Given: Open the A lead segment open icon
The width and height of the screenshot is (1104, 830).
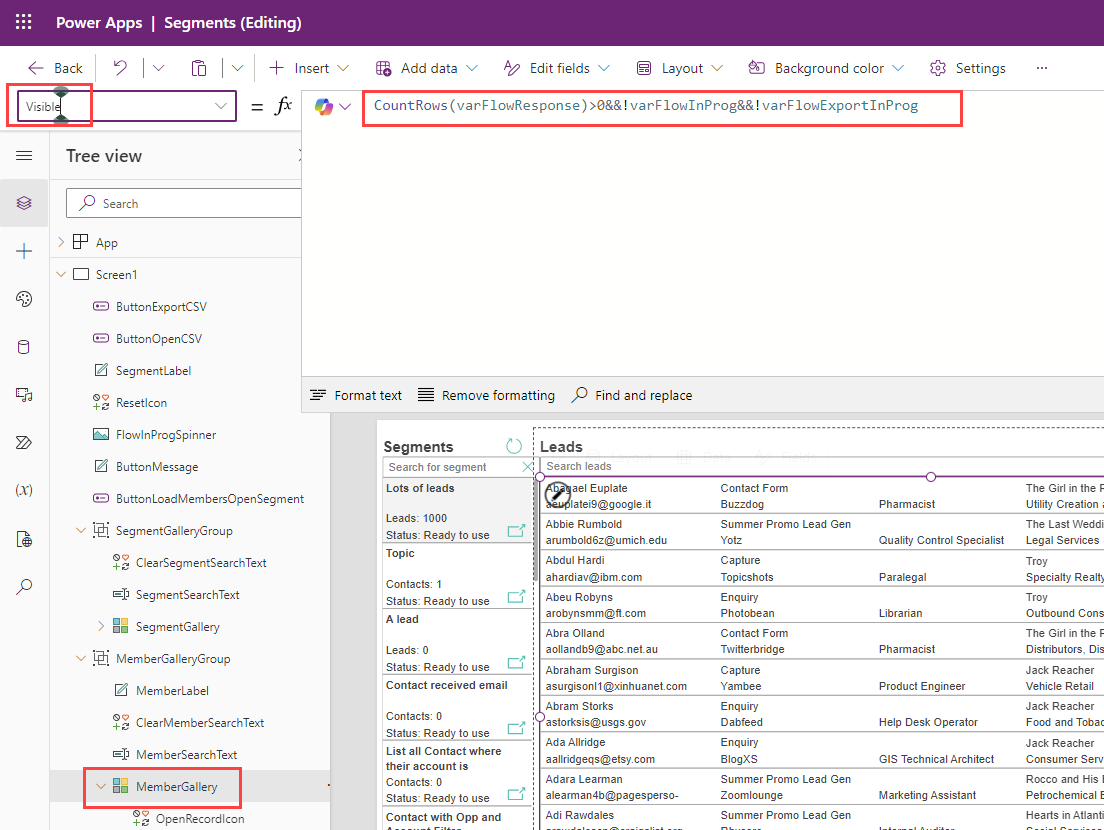Looking at the screenshot, I should (517, 663).
